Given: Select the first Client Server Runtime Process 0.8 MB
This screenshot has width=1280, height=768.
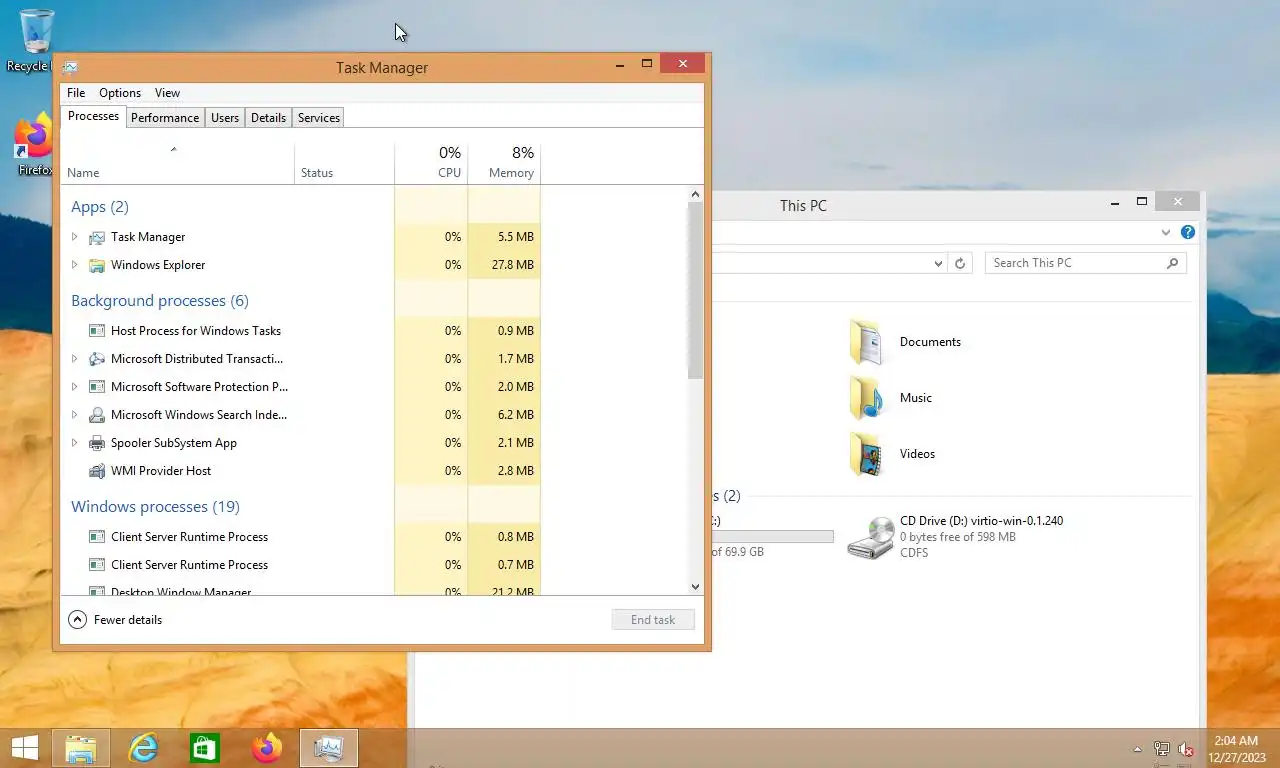Looking at the screenshot, I should tap(302, 537).
